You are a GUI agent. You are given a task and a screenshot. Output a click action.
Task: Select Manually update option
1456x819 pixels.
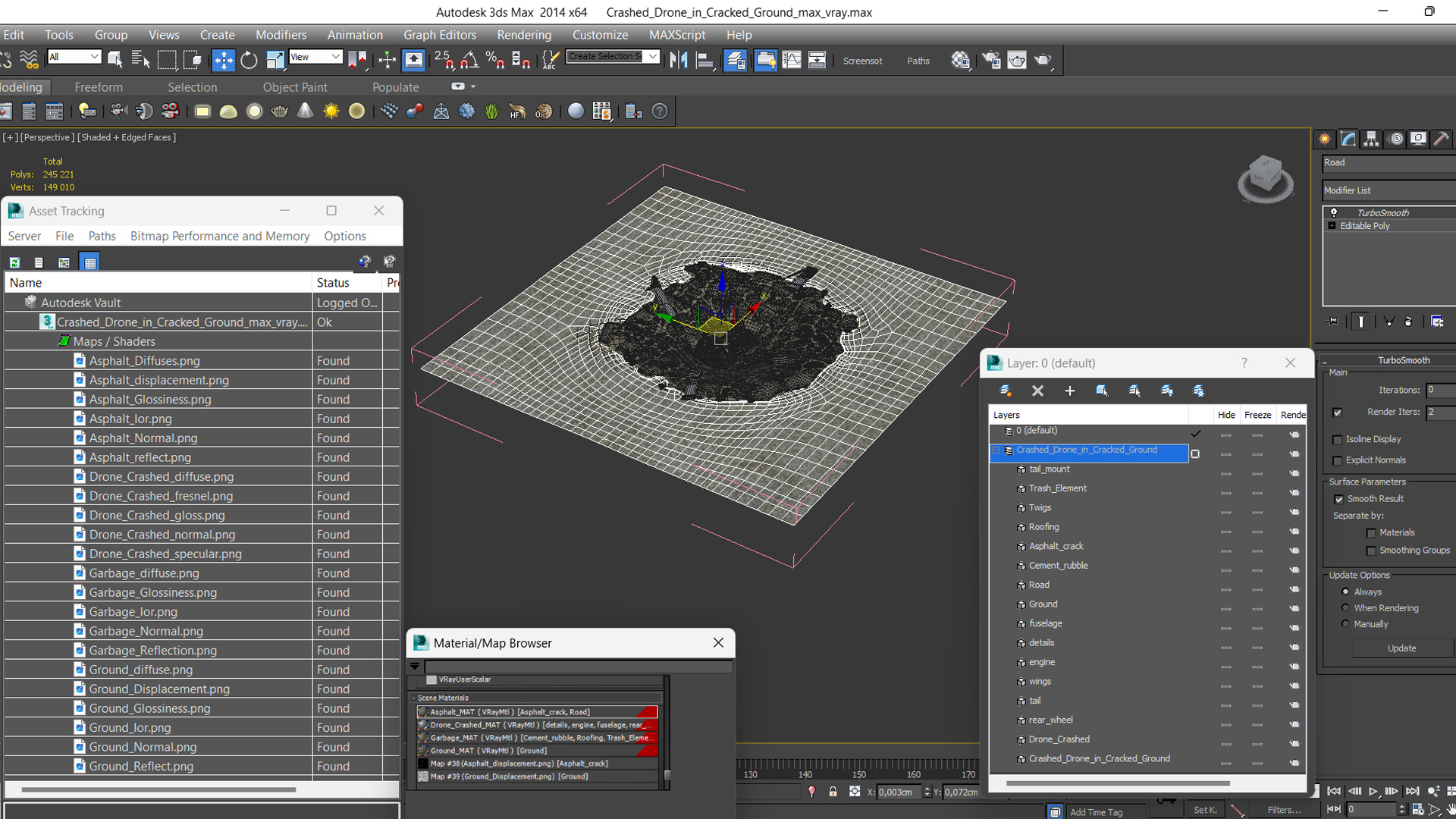click(1345, 623)
